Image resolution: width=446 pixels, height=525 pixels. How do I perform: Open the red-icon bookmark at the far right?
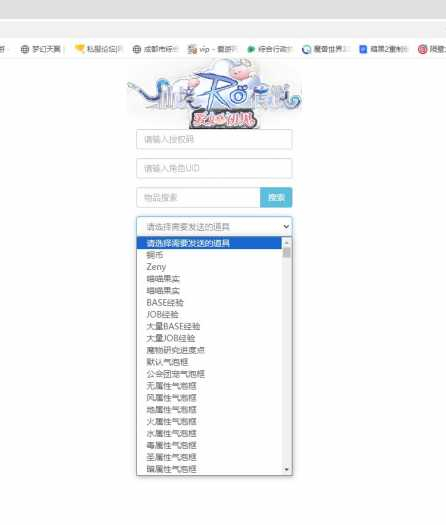coord(432,49)
